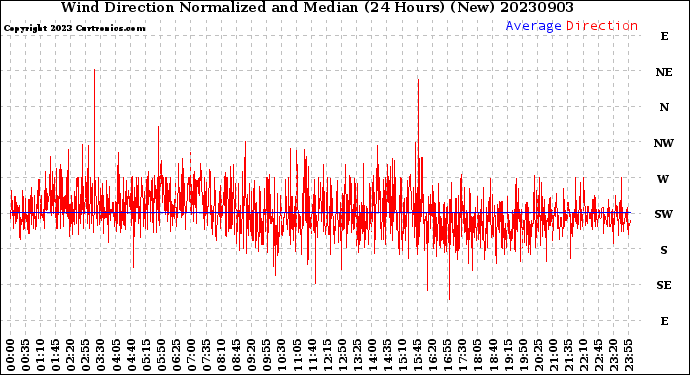Click the 08:10 time axis label
Screen dimensions: 690x375
tap(221, 355)
